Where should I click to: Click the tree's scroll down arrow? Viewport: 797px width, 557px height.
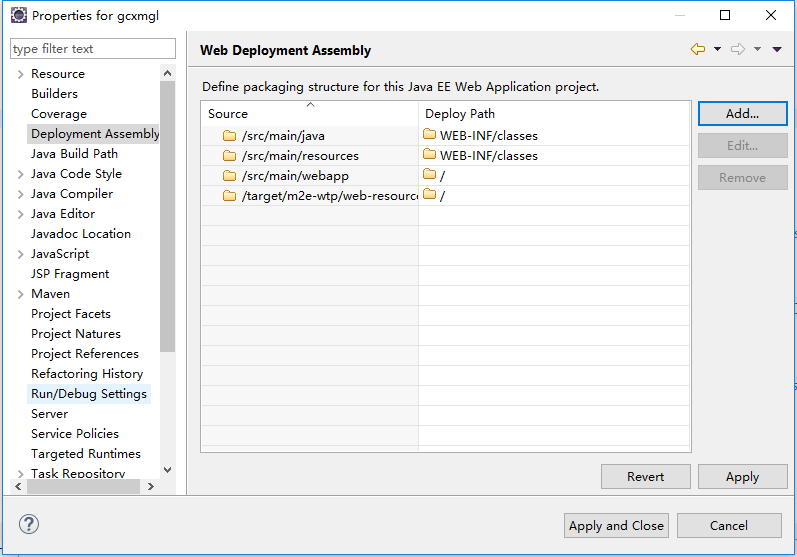[168, 470]
